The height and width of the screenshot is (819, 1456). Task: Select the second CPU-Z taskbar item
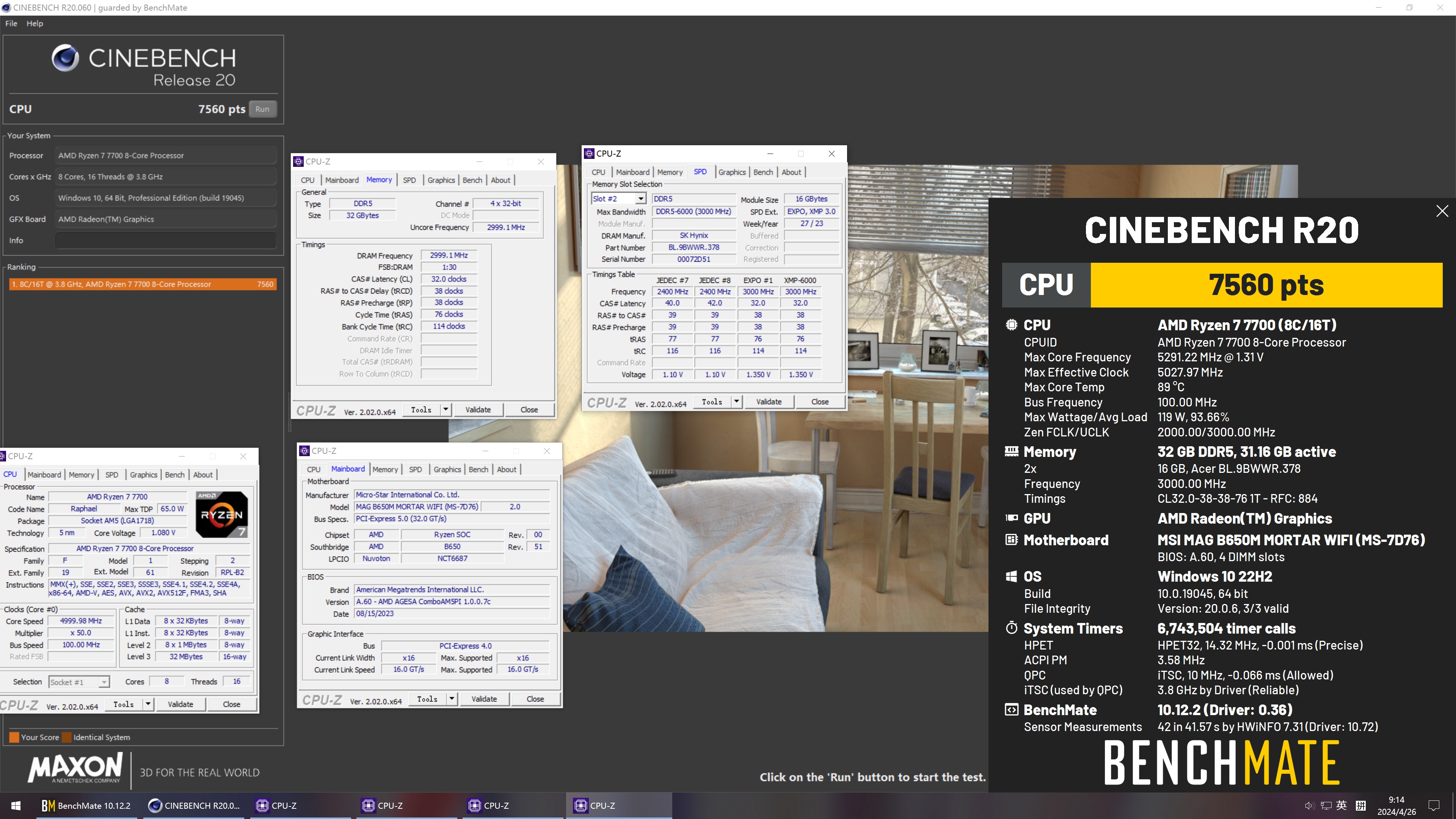click(x=407, y=805)
